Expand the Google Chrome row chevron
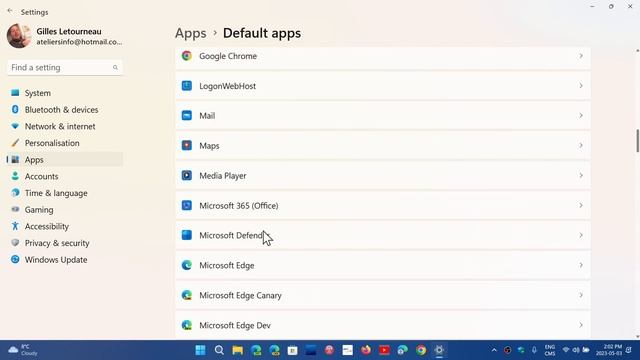Screen dimensions: 640x360 (x=581, y=56)
